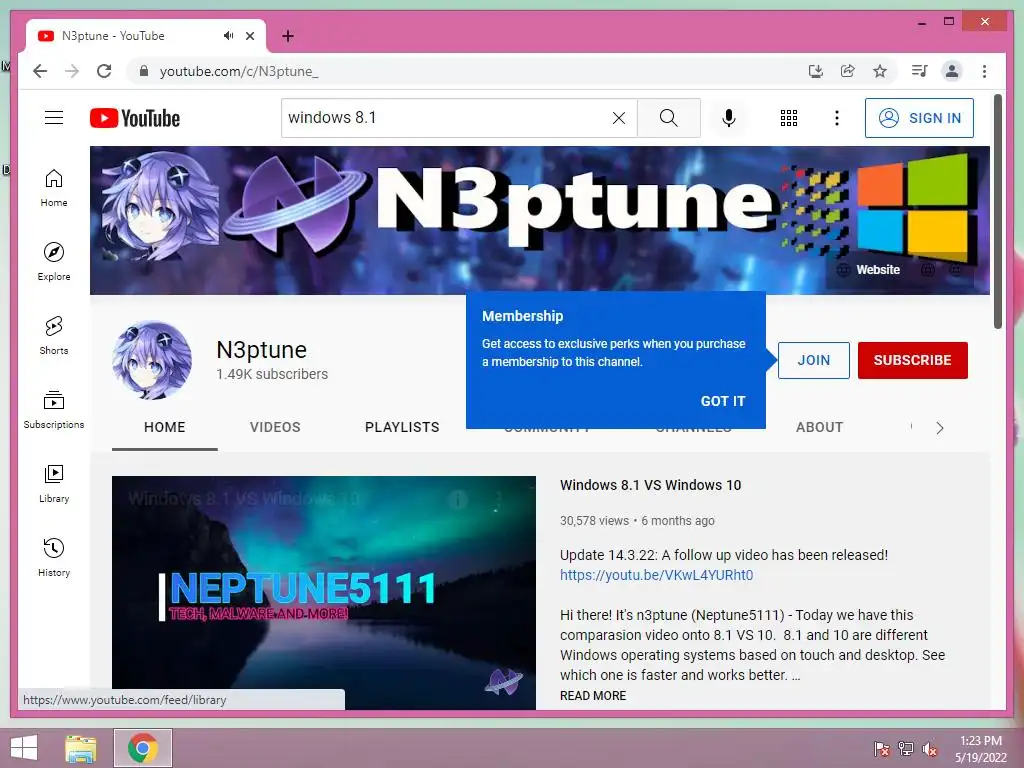Open the youtu.be/VKwL4YURht0 link
This screenshot has width=1024, height=768.
point(656,575)
